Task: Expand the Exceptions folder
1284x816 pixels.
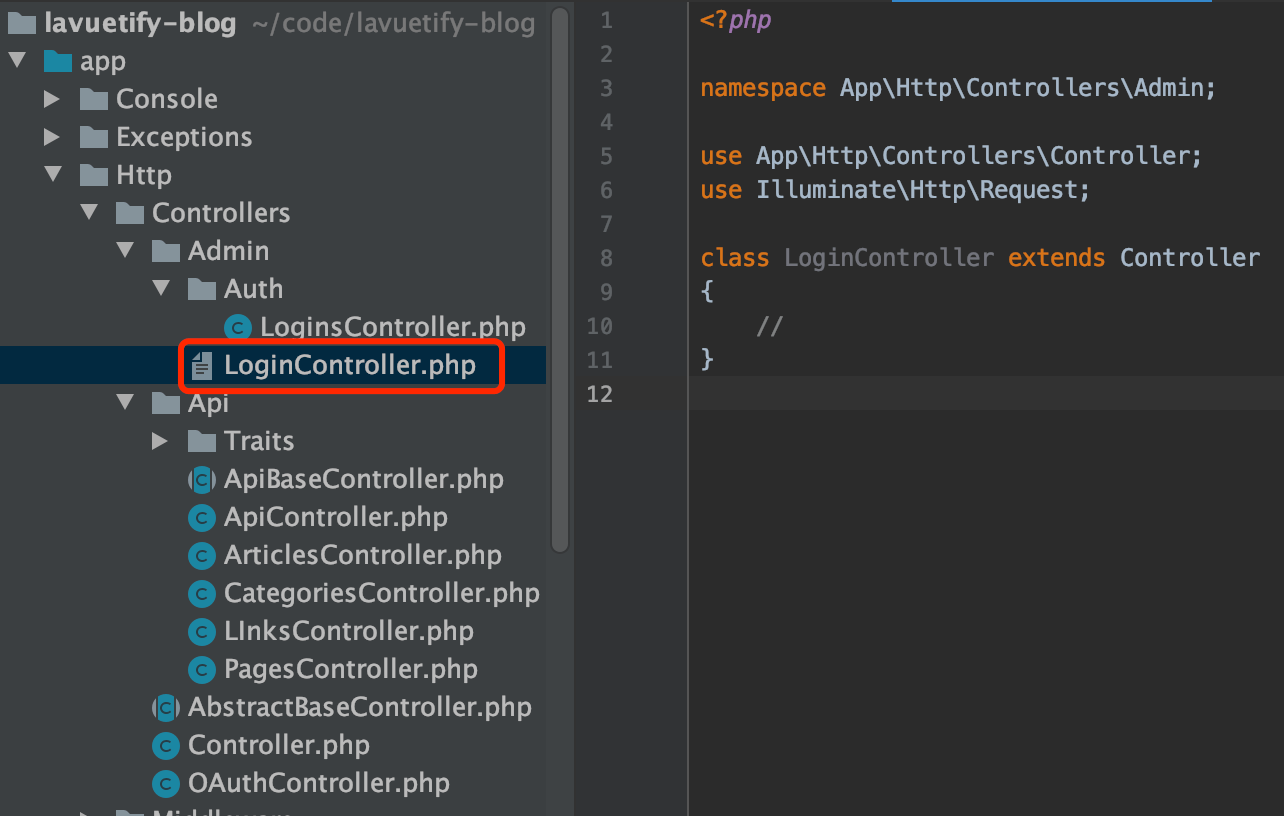Action: tap(53, 136)
